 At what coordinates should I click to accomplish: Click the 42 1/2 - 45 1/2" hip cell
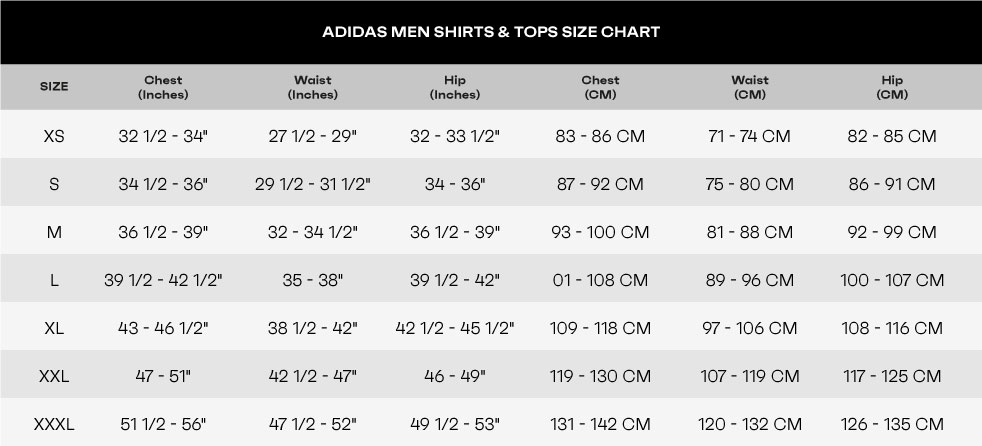tap(455, 328)
